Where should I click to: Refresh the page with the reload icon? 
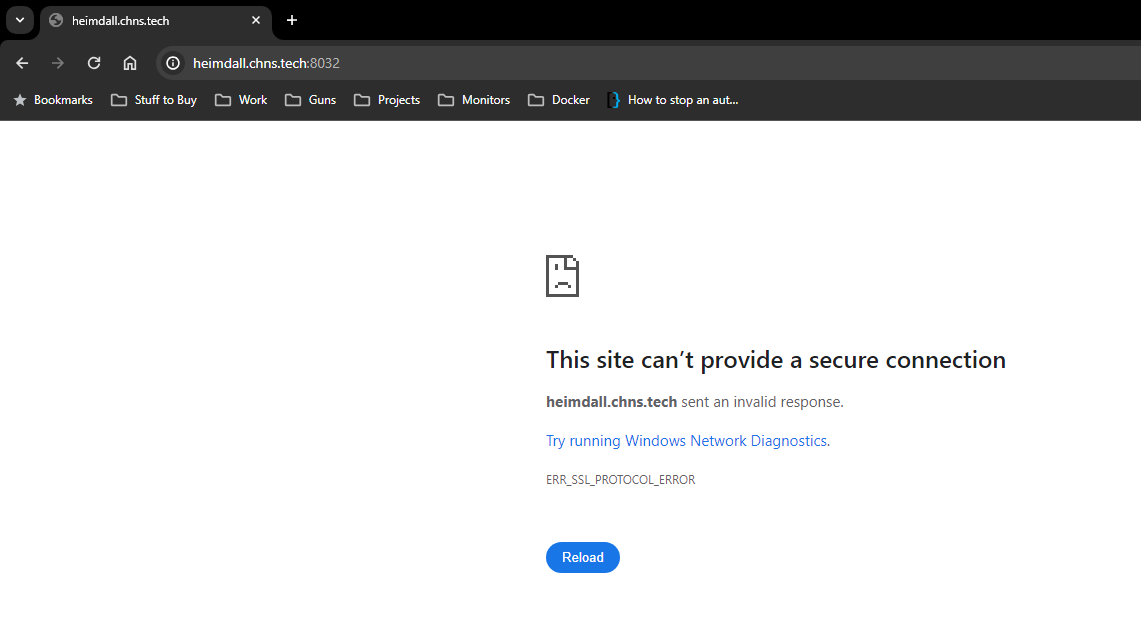[x=93, y=62]
